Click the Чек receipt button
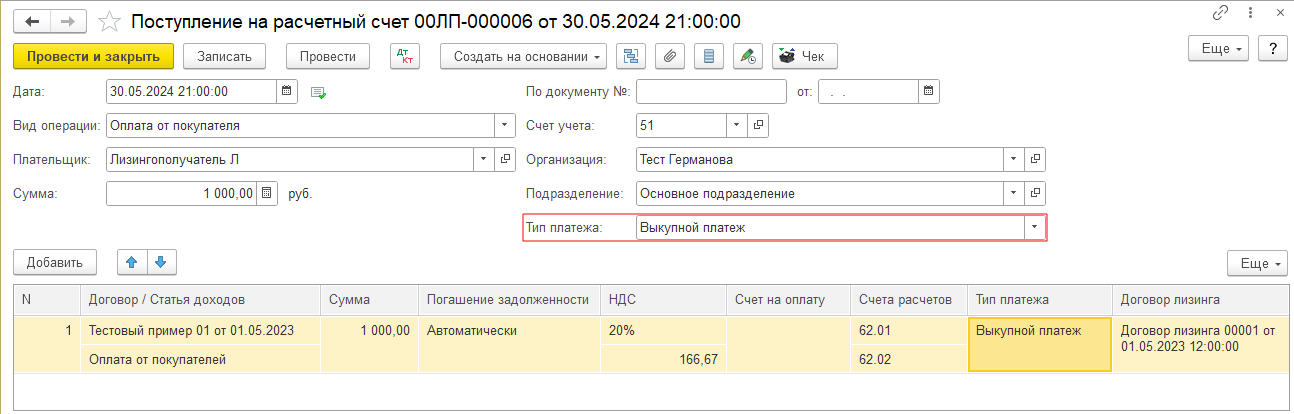 coord(804,56)
